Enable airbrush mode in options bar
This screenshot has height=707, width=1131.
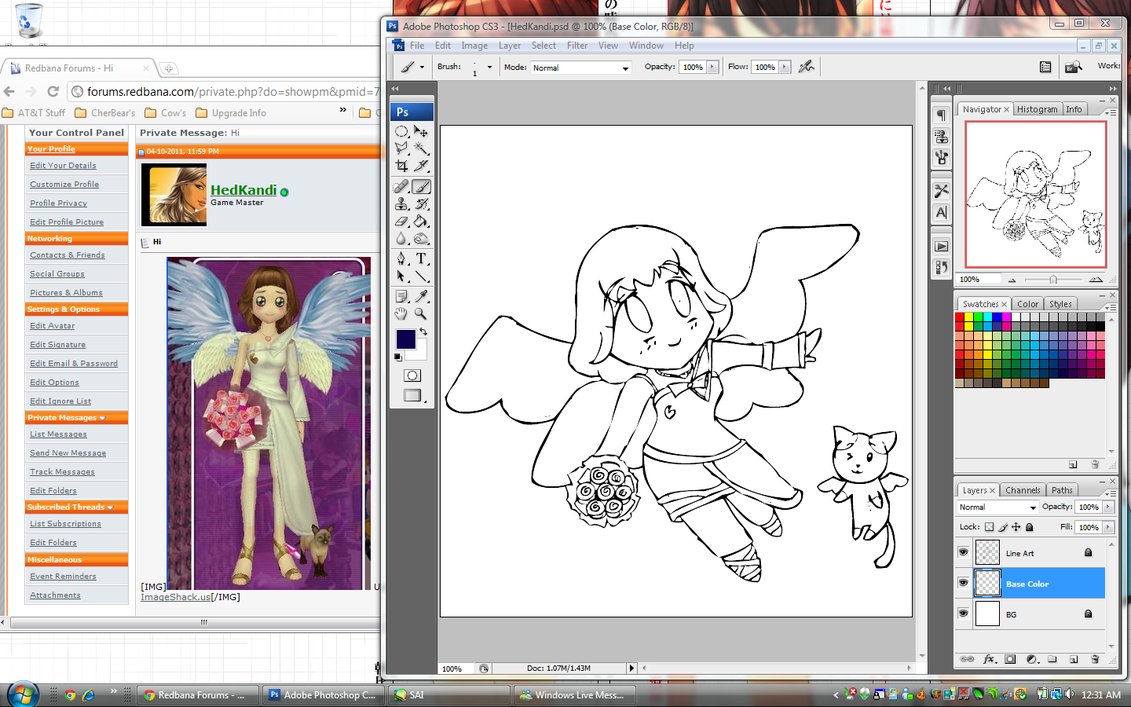point(805,67)
